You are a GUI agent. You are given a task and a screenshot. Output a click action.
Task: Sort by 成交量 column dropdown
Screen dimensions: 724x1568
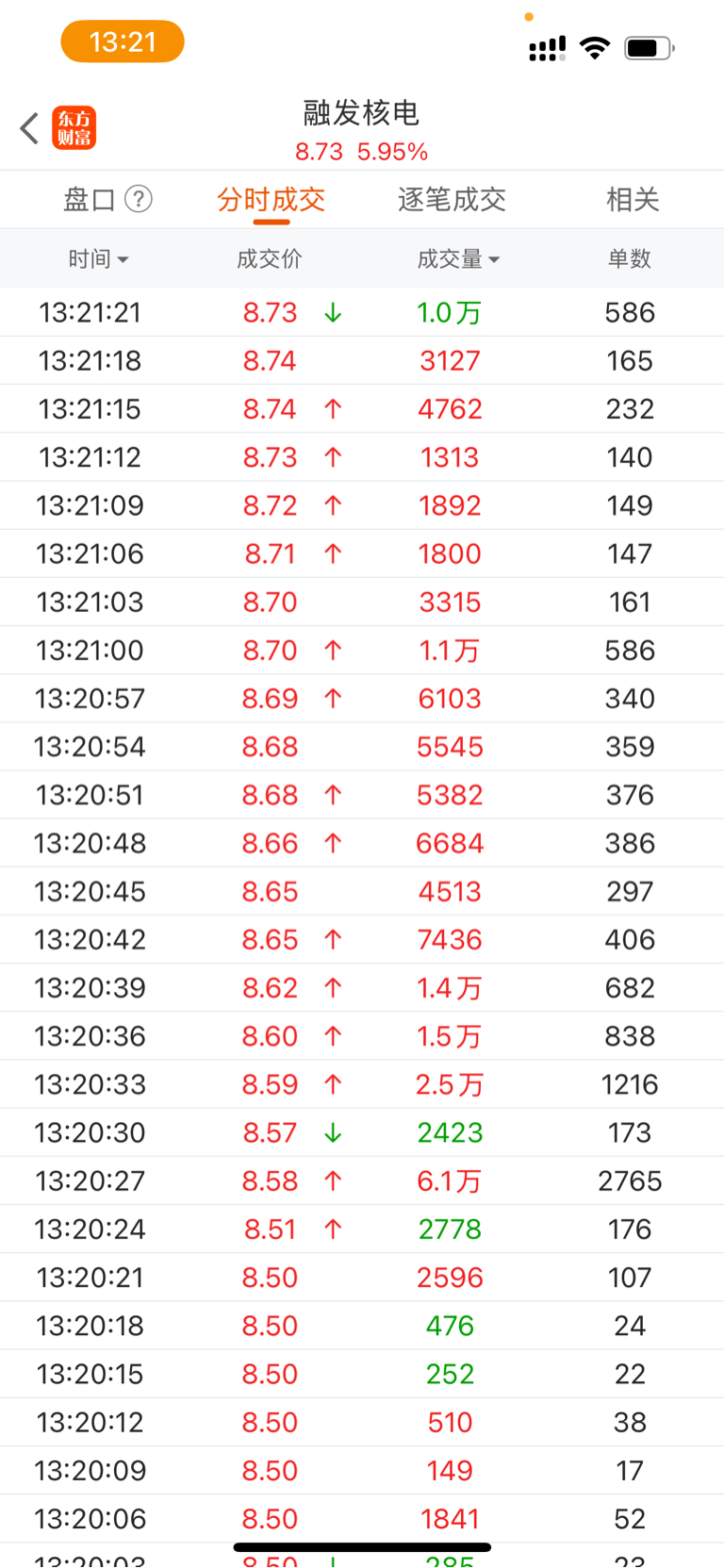pyautogui.click(x=458, y=258)
